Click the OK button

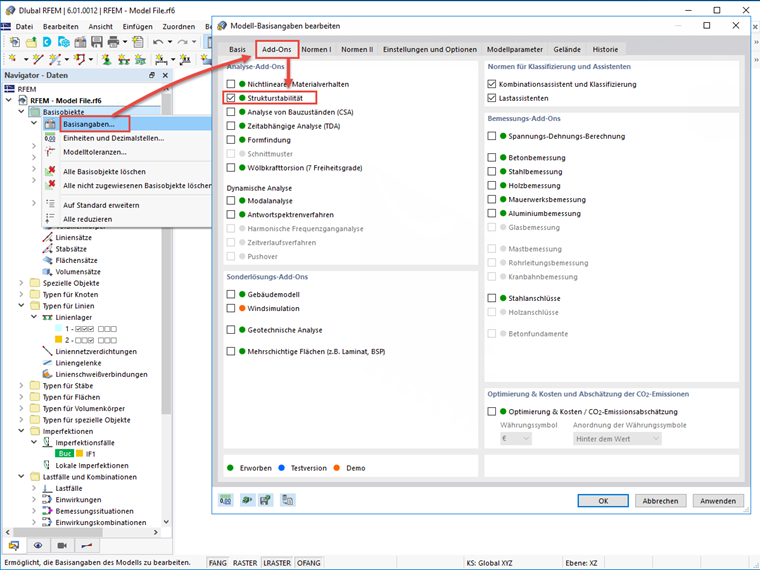coord(603,501)
